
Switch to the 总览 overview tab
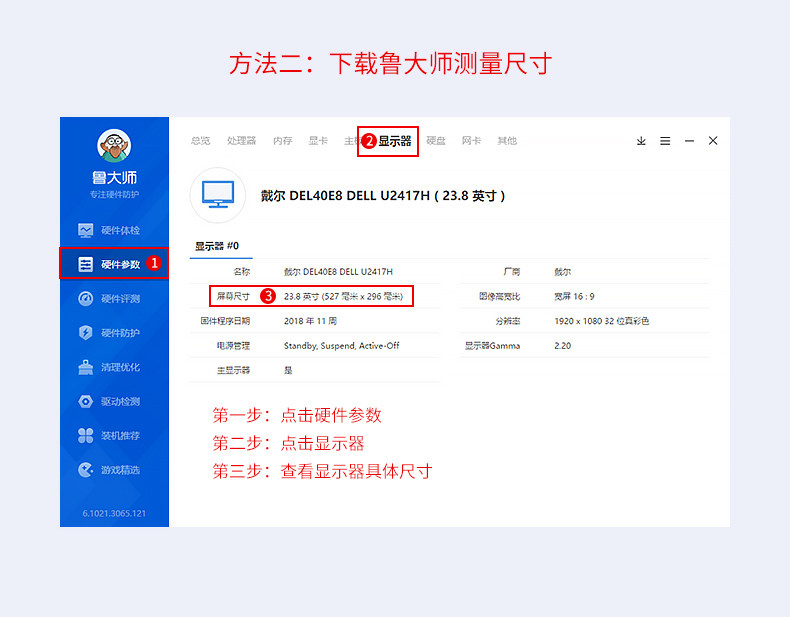click(x=201, y=141)
